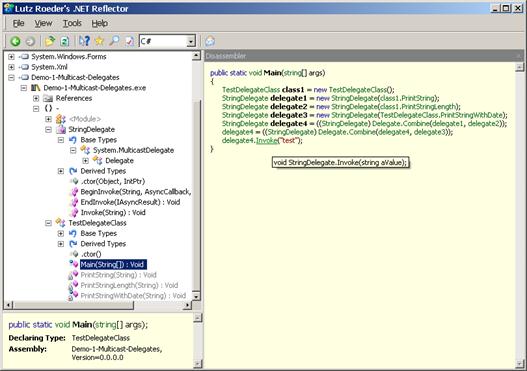The height and width of the screenshot is (371, 527).
Task: Click the StringDelegate delegate type icon
Action: (61, 129)
